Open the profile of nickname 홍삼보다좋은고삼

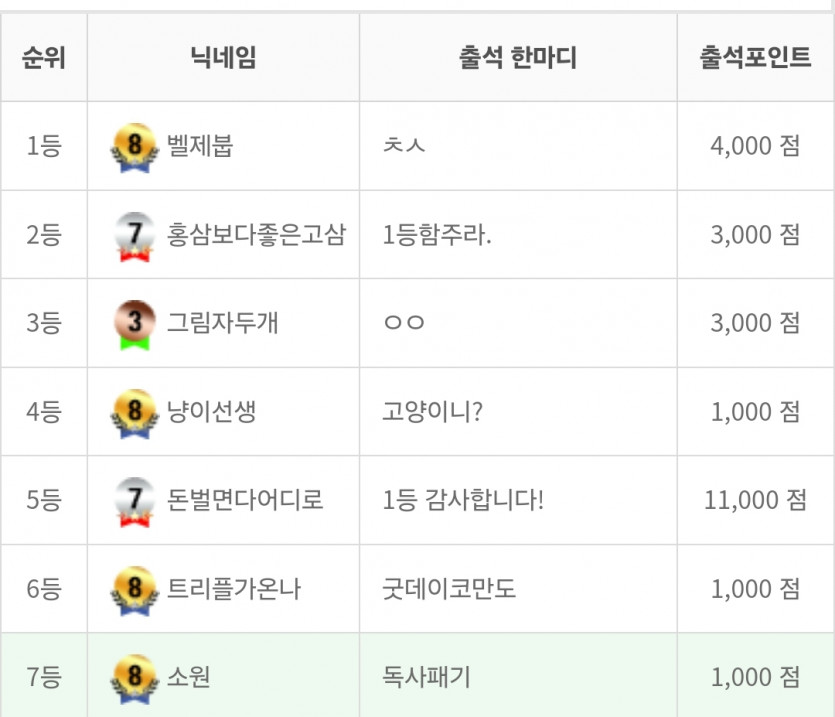(257, 234)
